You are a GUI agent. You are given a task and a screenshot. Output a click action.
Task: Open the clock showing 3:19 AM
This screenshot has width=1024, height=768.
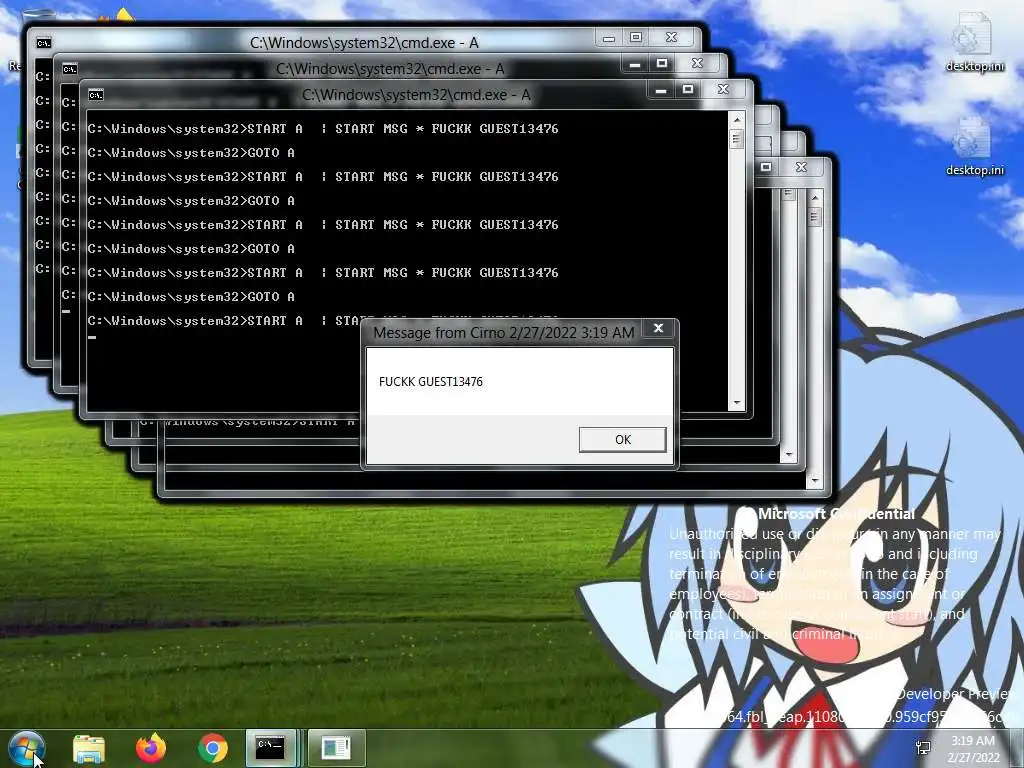click(973, 749)
